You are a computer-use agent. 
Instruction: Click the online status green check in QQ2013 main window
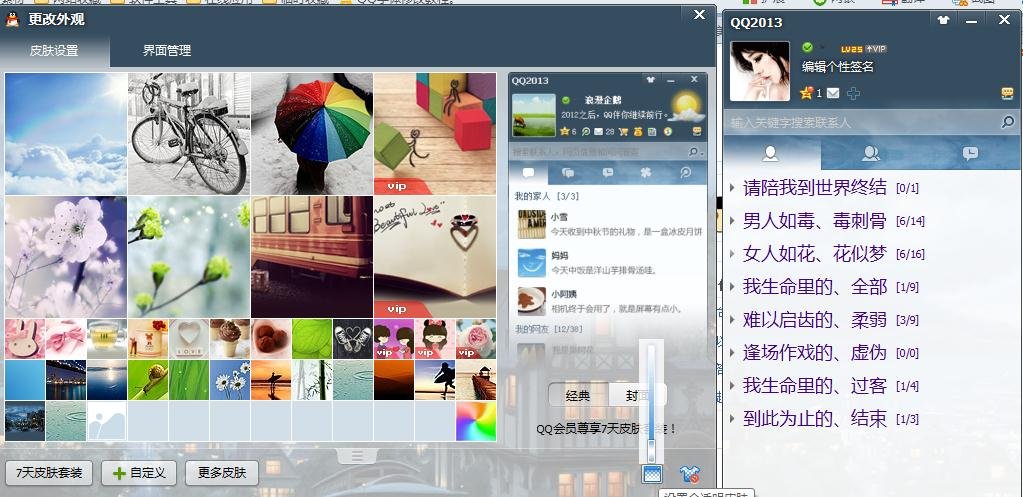(x=807, y=48)
